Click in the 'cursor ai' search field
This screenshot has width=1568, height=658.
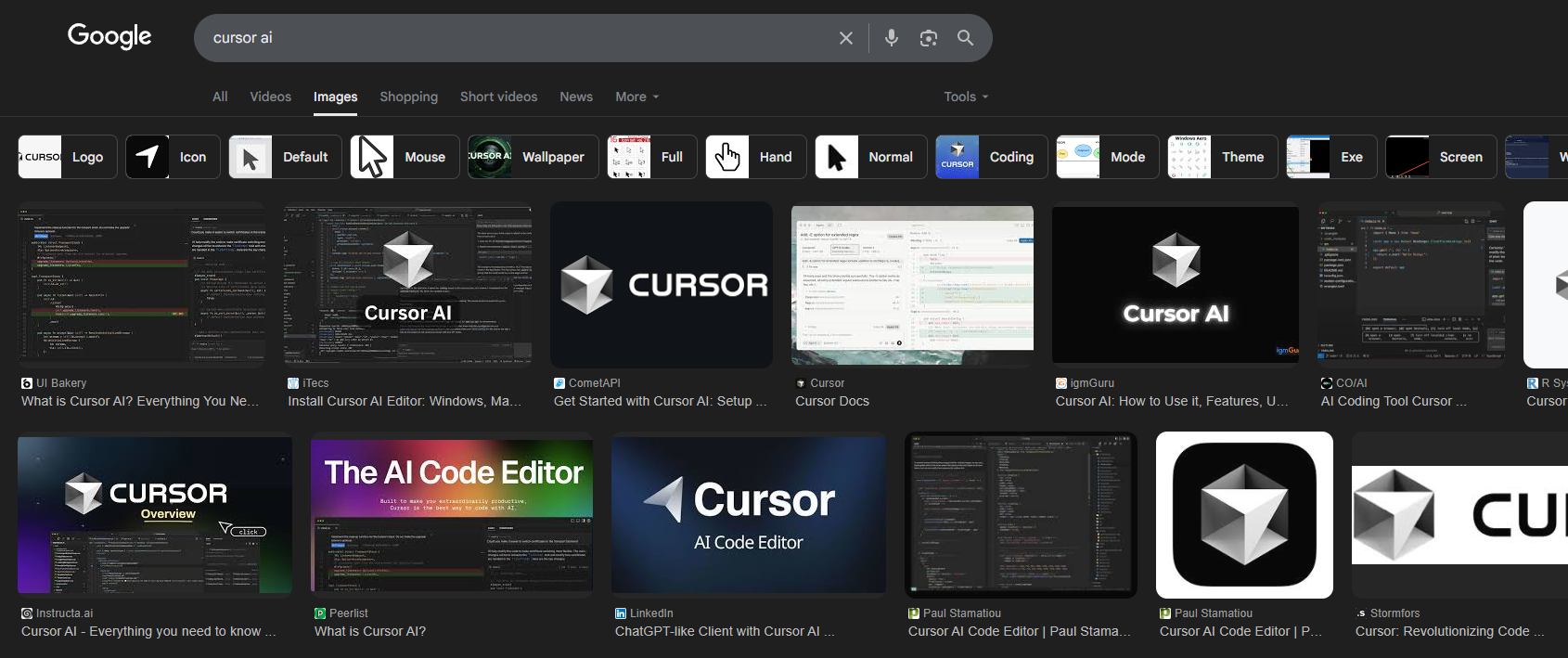[510, 38]
